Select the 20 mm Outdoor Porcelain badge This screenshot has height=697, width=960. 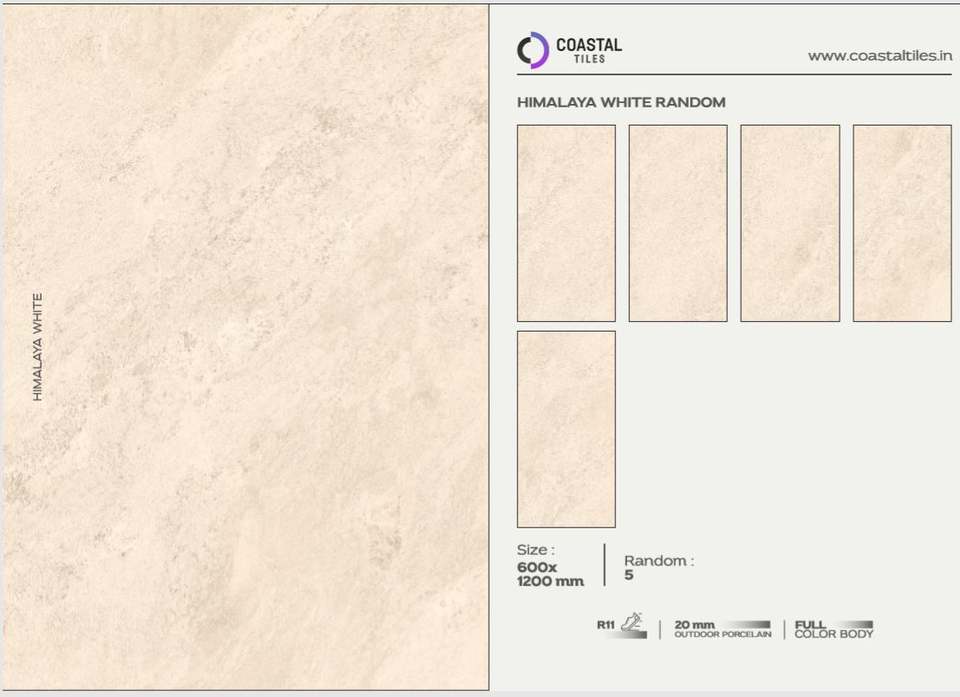click(x=722, y=629)
